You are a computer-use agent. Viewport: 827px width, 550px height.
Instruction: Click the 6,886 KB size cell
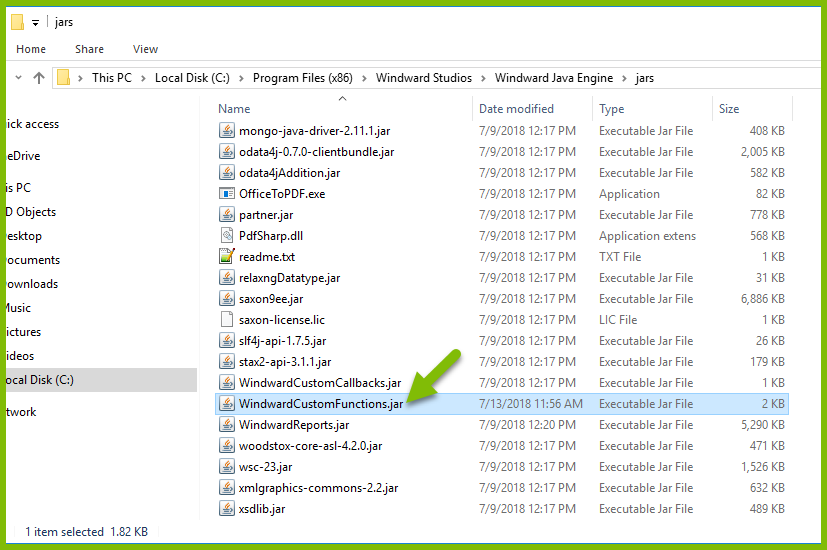tap(763, 299)
